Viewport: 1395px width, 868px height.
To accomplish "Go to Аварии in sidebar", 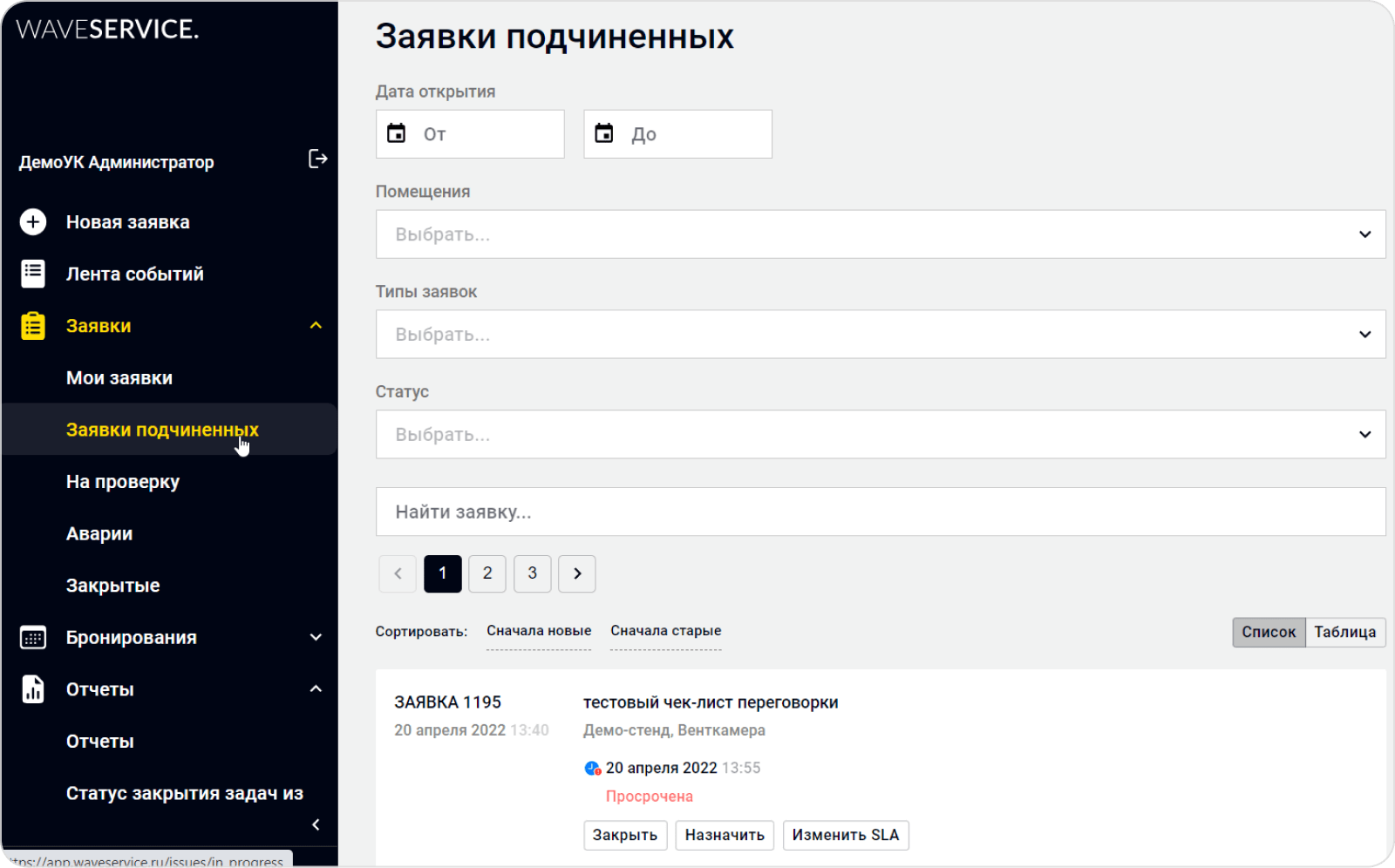I will click(x=99, y=534).
